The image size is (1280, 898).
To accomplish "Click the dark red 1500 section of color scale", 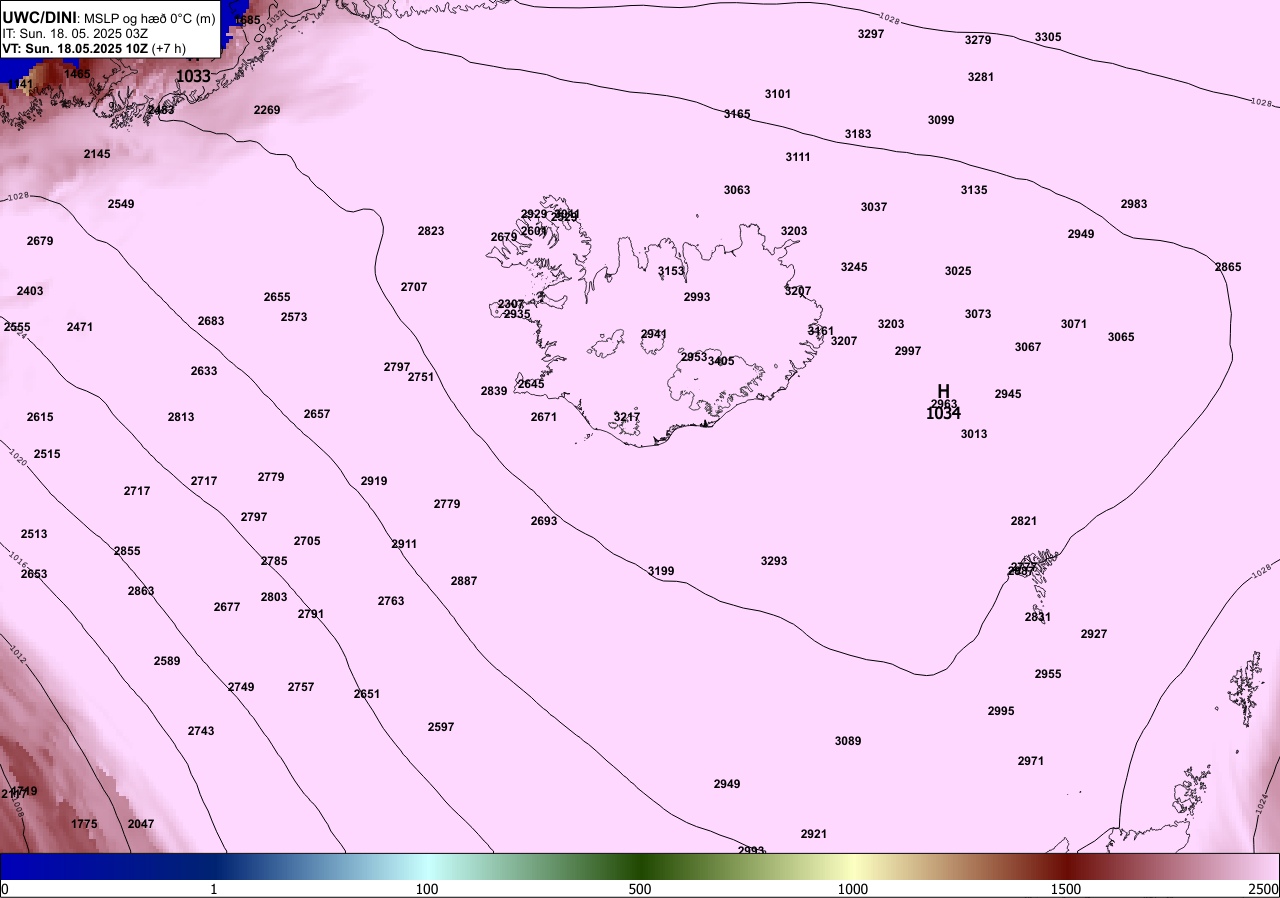I will [x=1066, y=866].
